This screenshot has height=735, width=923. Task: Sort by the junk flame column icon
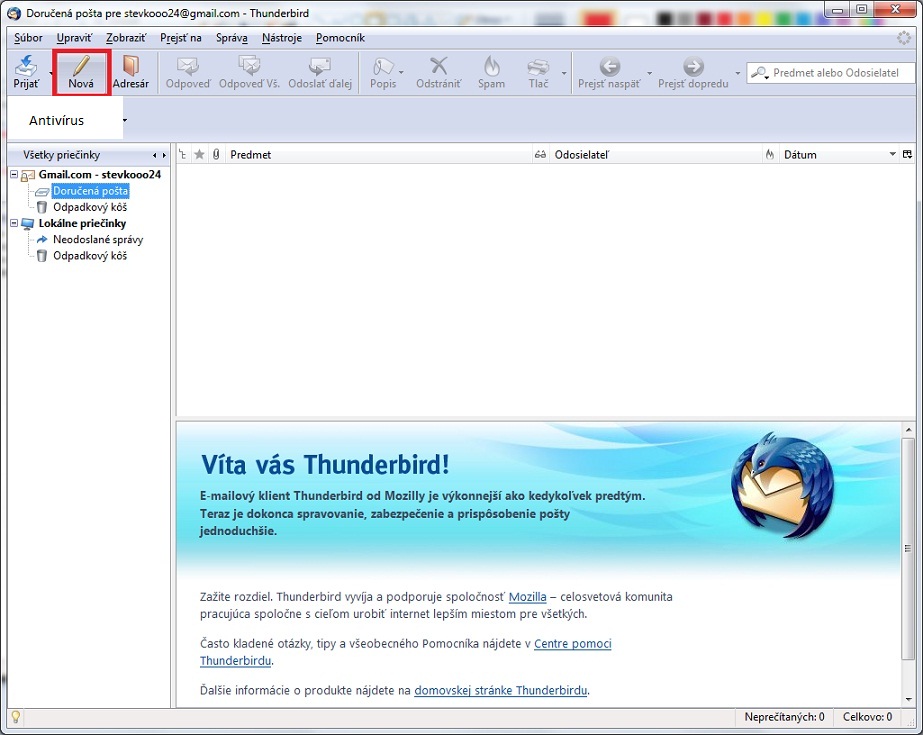pos(769,155)
